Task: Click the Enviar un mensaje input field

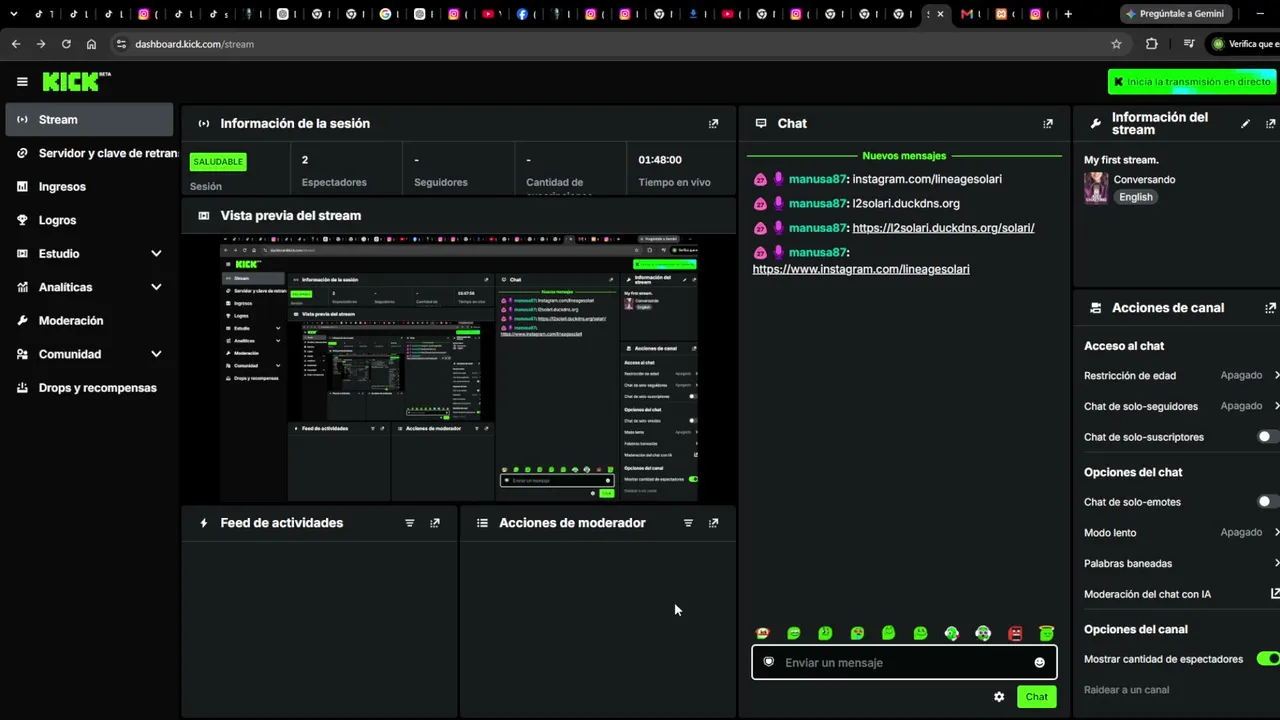Action: coord(904,663)
